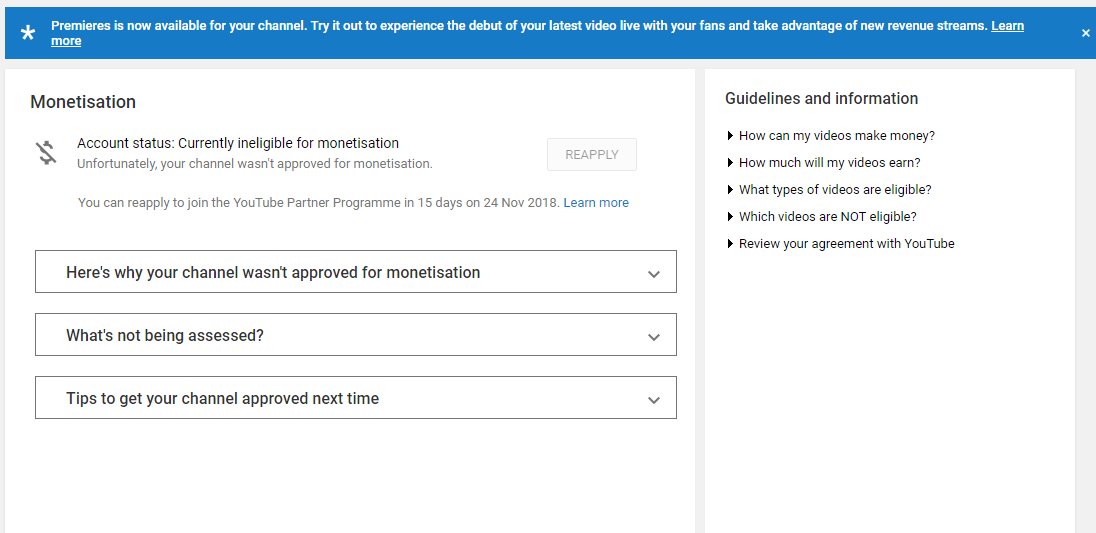Click triangle beside "How can my videos make money?"
Screen dimensions: 1096x533
[x=731, y=136]
